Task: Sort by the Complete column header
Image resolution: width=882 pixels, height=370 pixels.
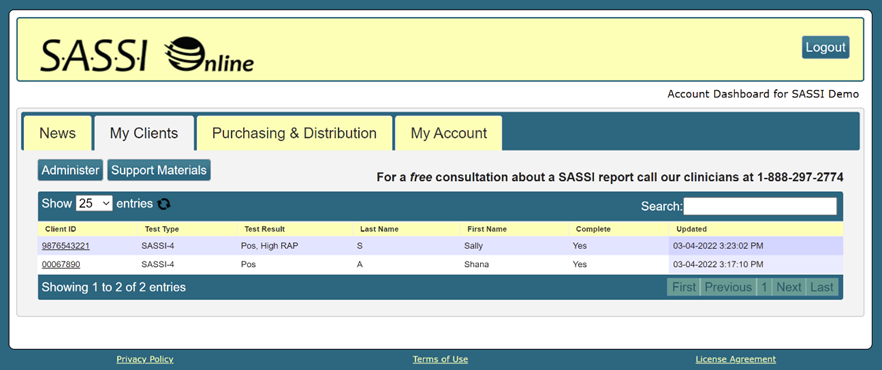Action: (x=619, y=229)
